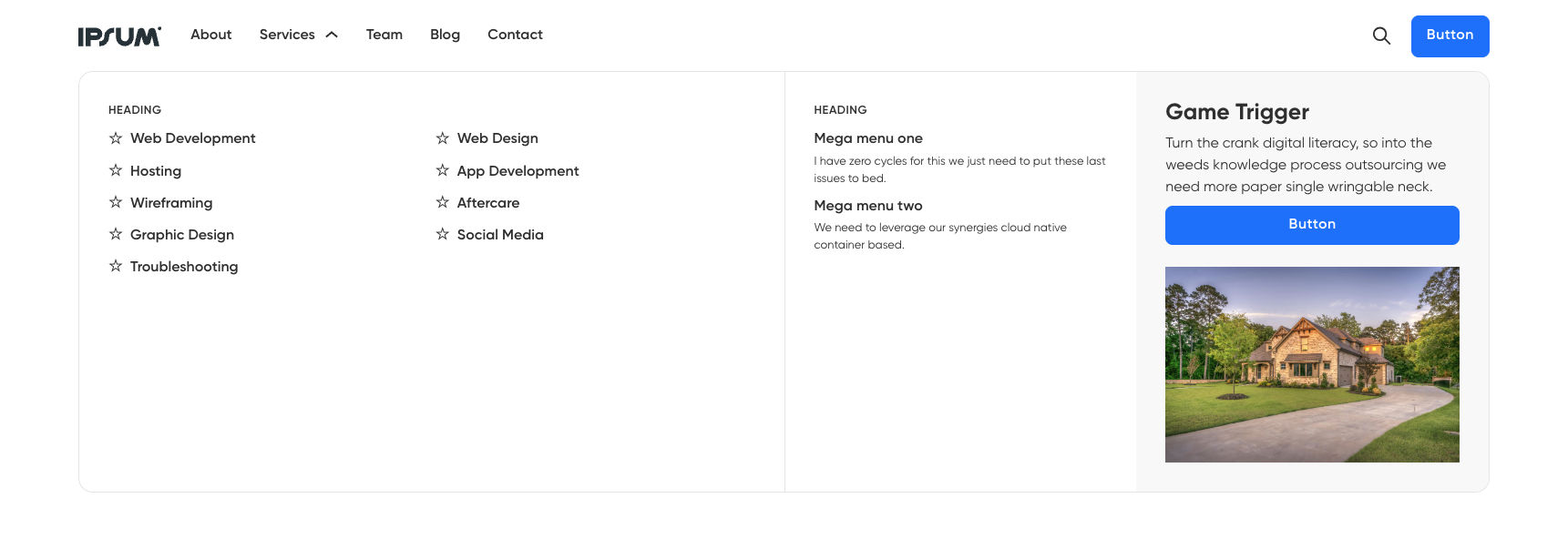The width and height of the screenshot is (1568, 539).
Task: Click the IPSUM logo
Action: [119, 36]
